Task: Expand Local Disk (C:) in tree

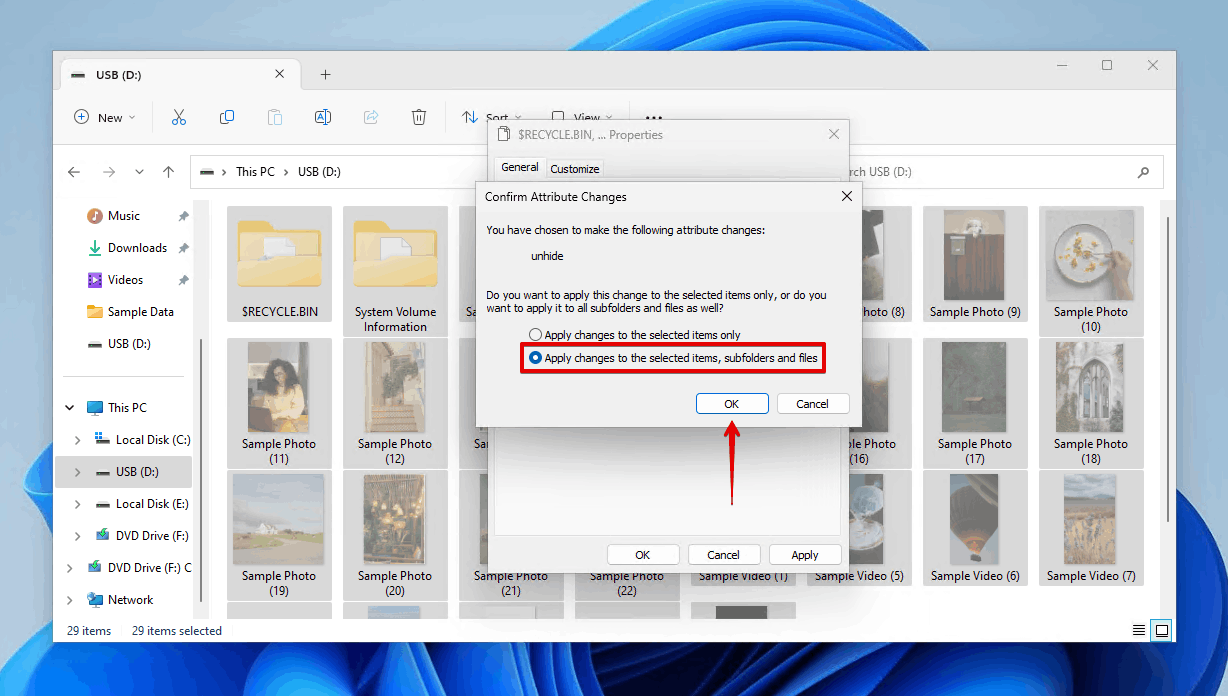Action: tap(78, 440)
